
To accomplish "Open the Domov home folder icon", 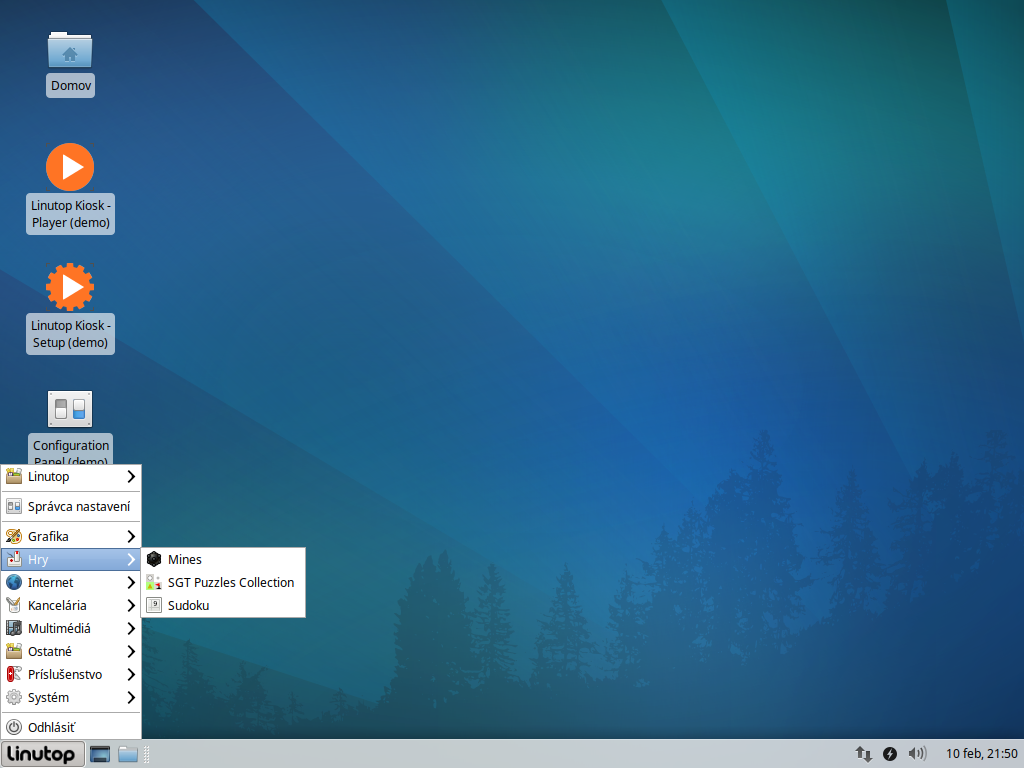I will click(70, 50).
